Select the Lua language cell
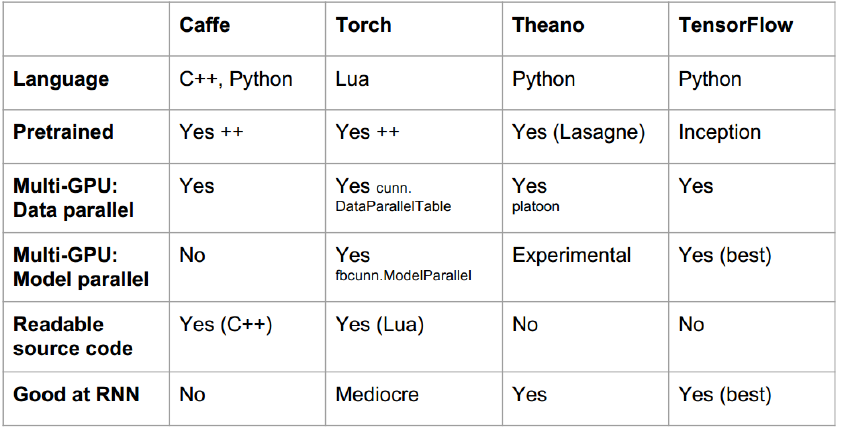This screenshot has height=429, width=841. [352, 79]
